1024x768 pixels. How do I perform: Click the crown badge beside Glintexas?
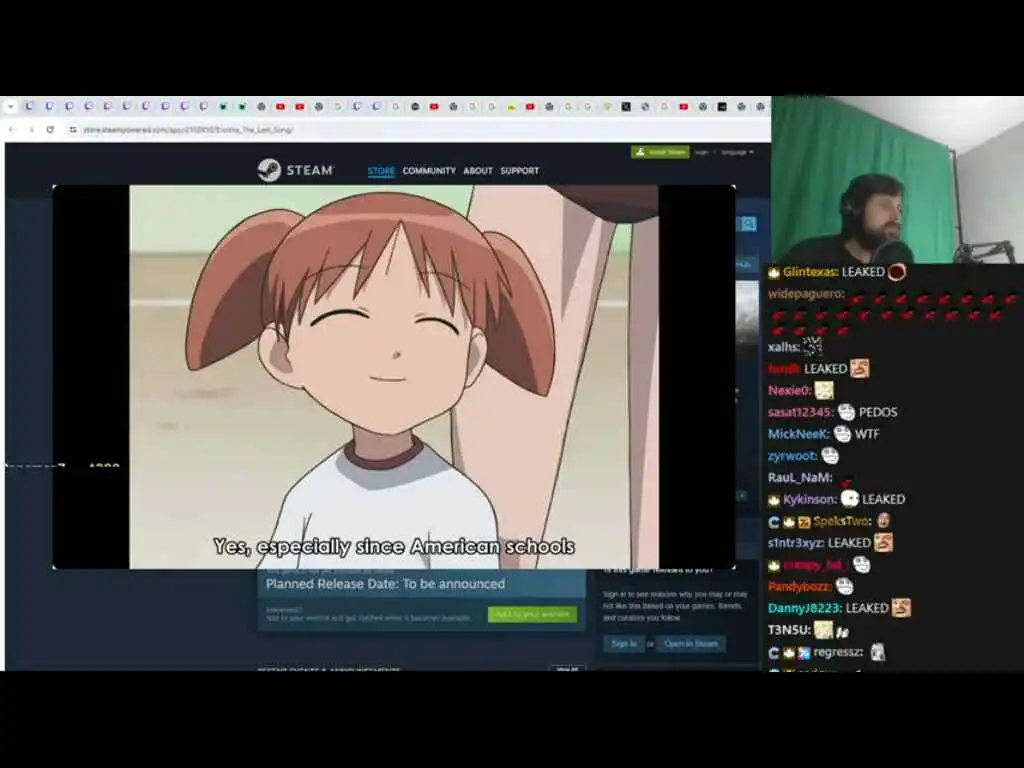(774, 272)
